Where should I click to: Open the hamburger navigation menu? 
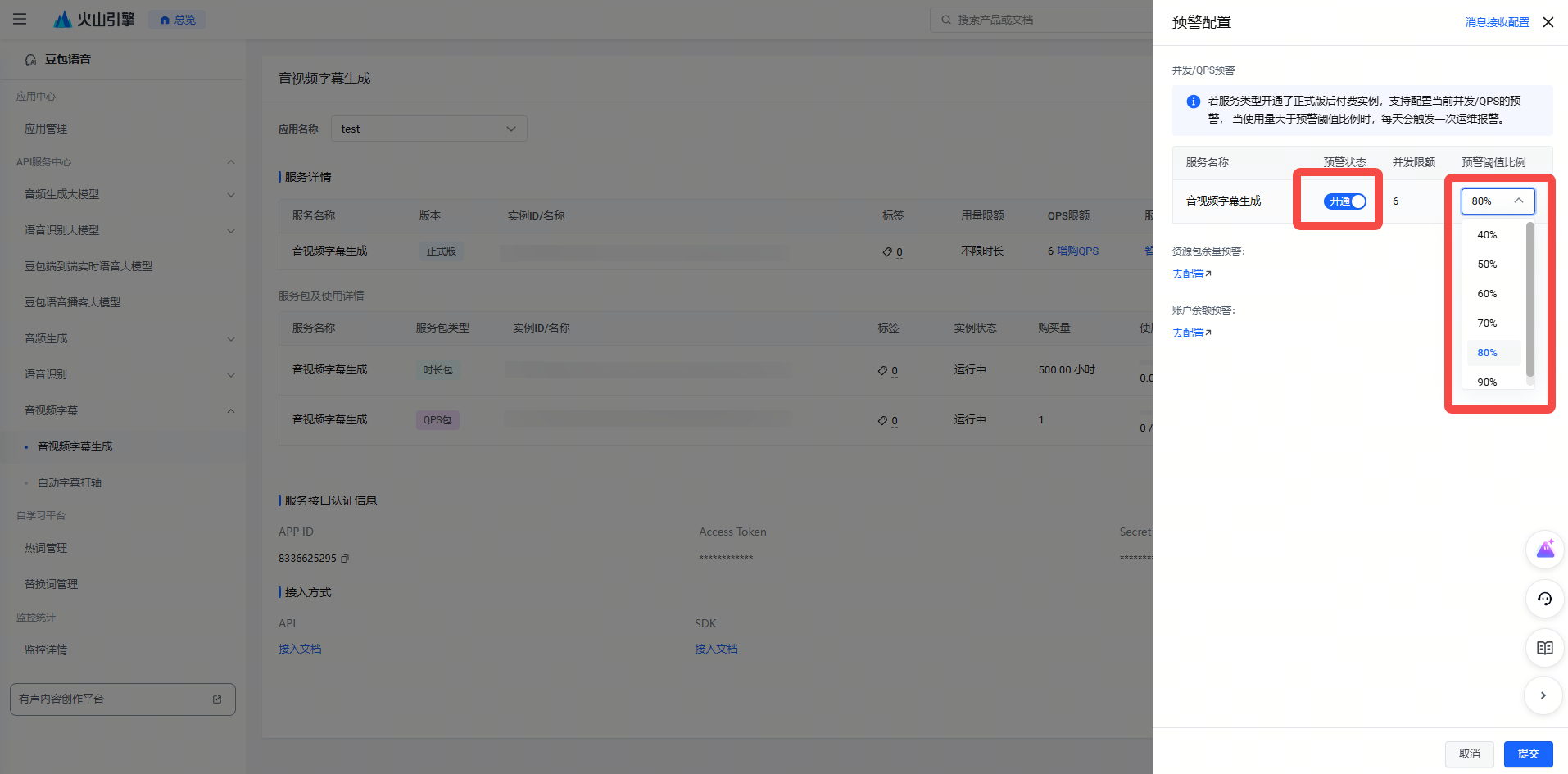[x=20, y=19]
